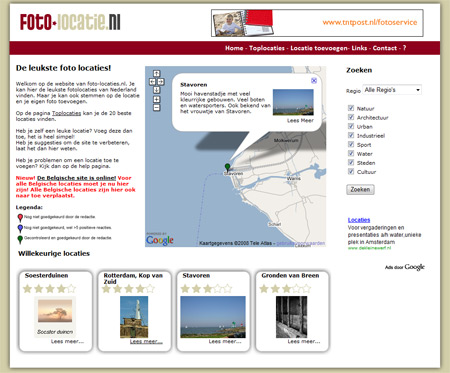
Task: Open the Stavoren card photo thumbnail
Action: pyautogui.click(x=213, y=317)
